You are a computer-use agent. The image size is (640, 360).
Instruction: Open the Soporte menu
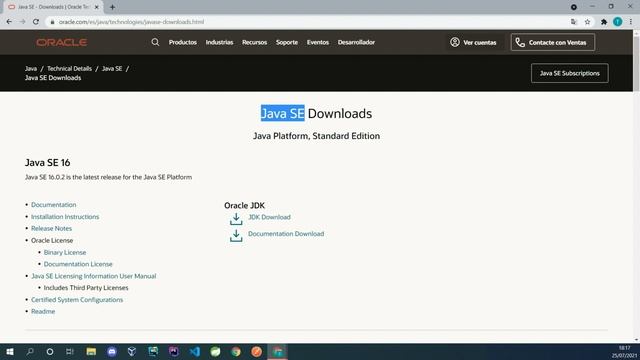click(287, 42)
